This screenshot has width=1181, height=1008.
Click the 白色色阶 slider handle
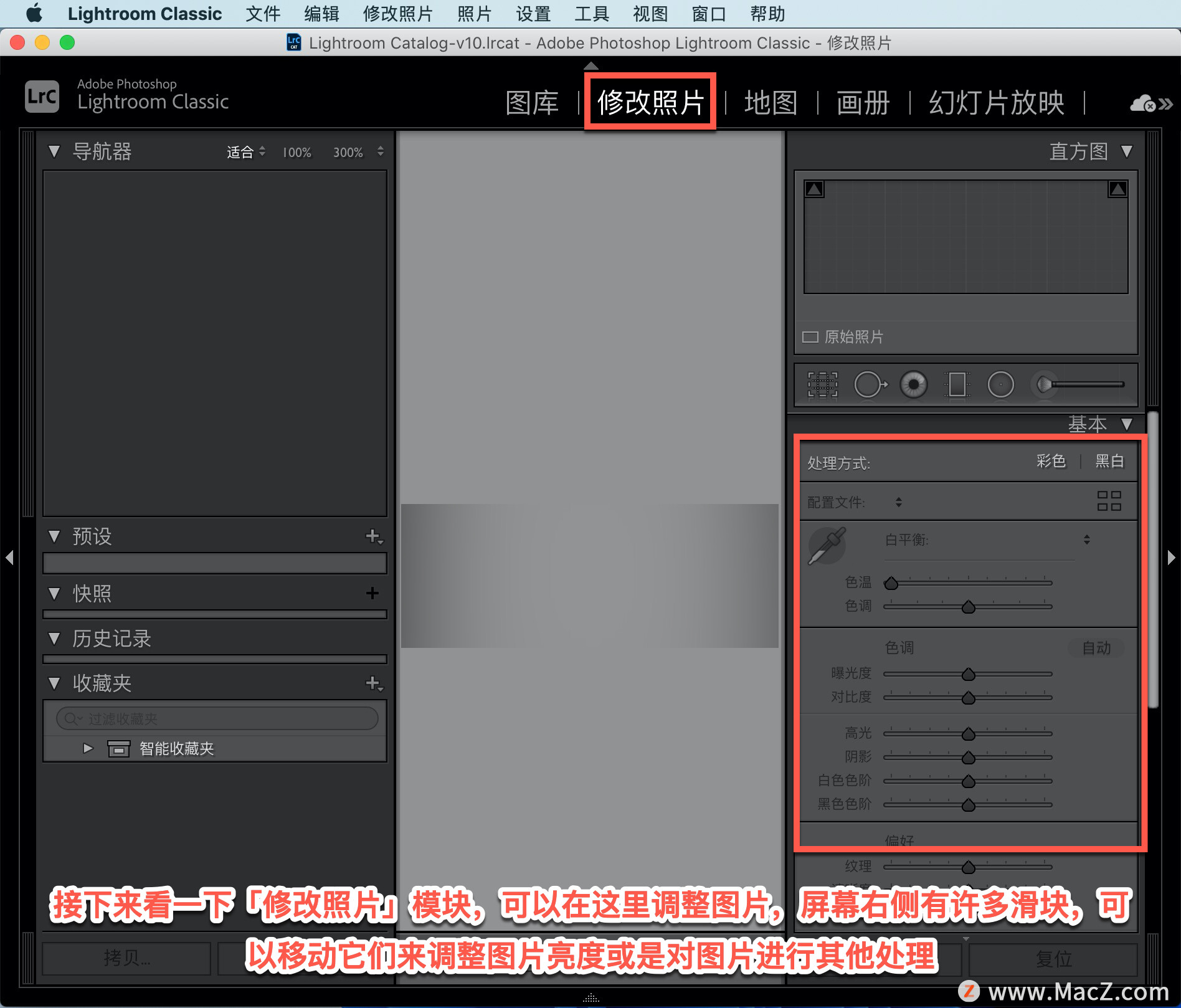point(968,781)
